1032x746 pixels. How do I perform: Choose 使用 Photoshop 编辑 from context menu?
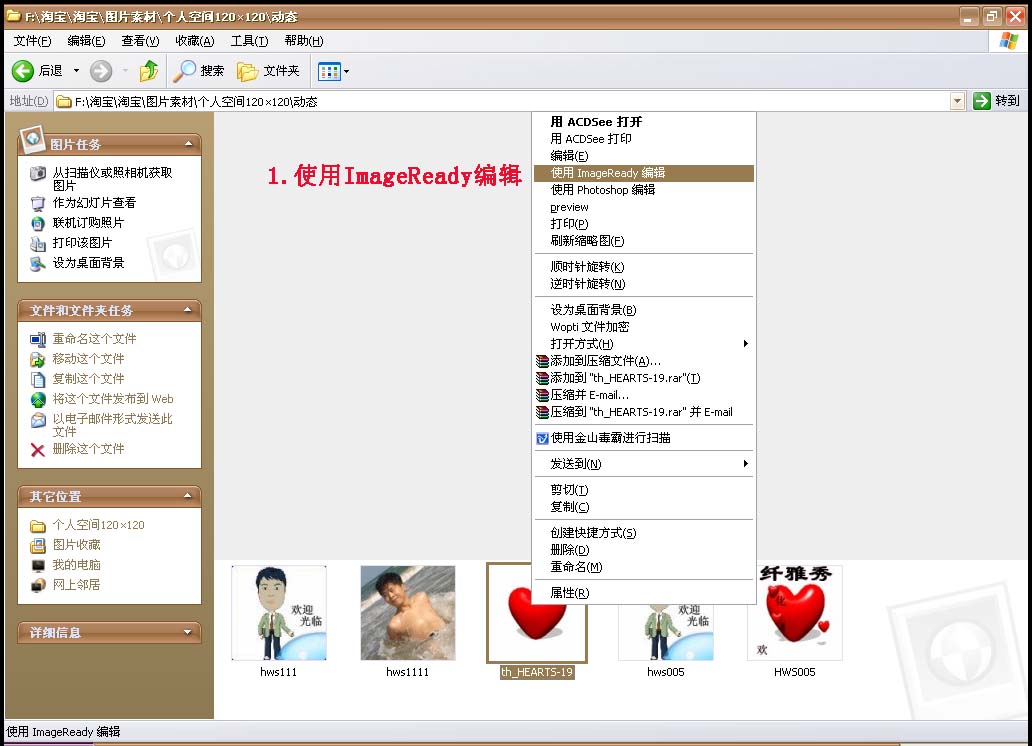(x=643, y=190)
